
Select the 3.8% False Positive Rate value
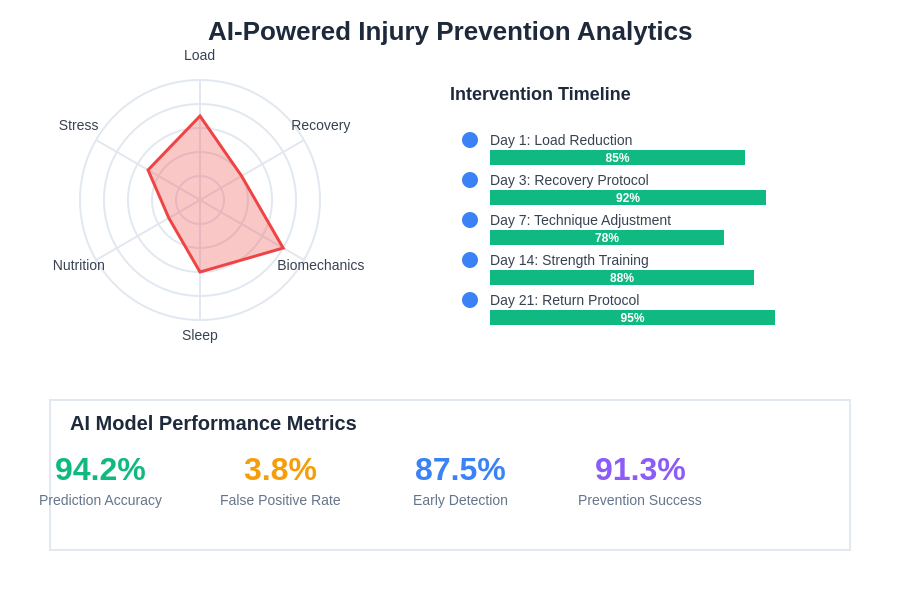coord(280,469)
